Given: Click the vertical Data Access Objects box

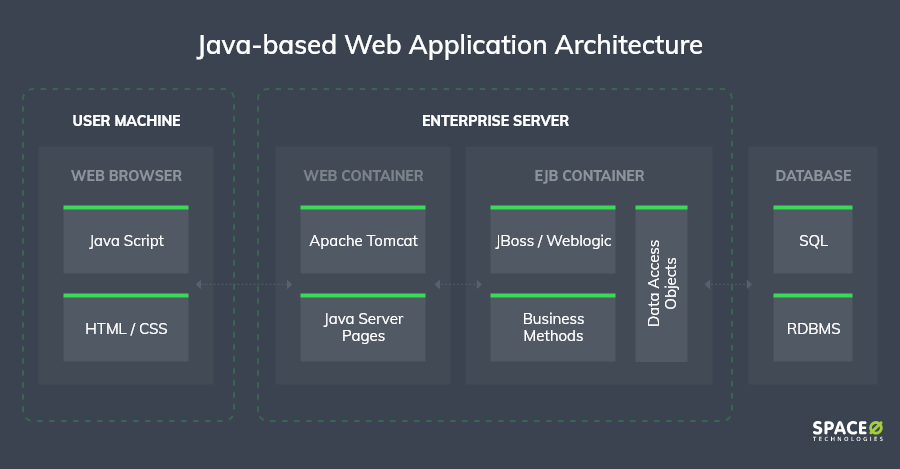Looking at the screenshot, I should point(662,284).
